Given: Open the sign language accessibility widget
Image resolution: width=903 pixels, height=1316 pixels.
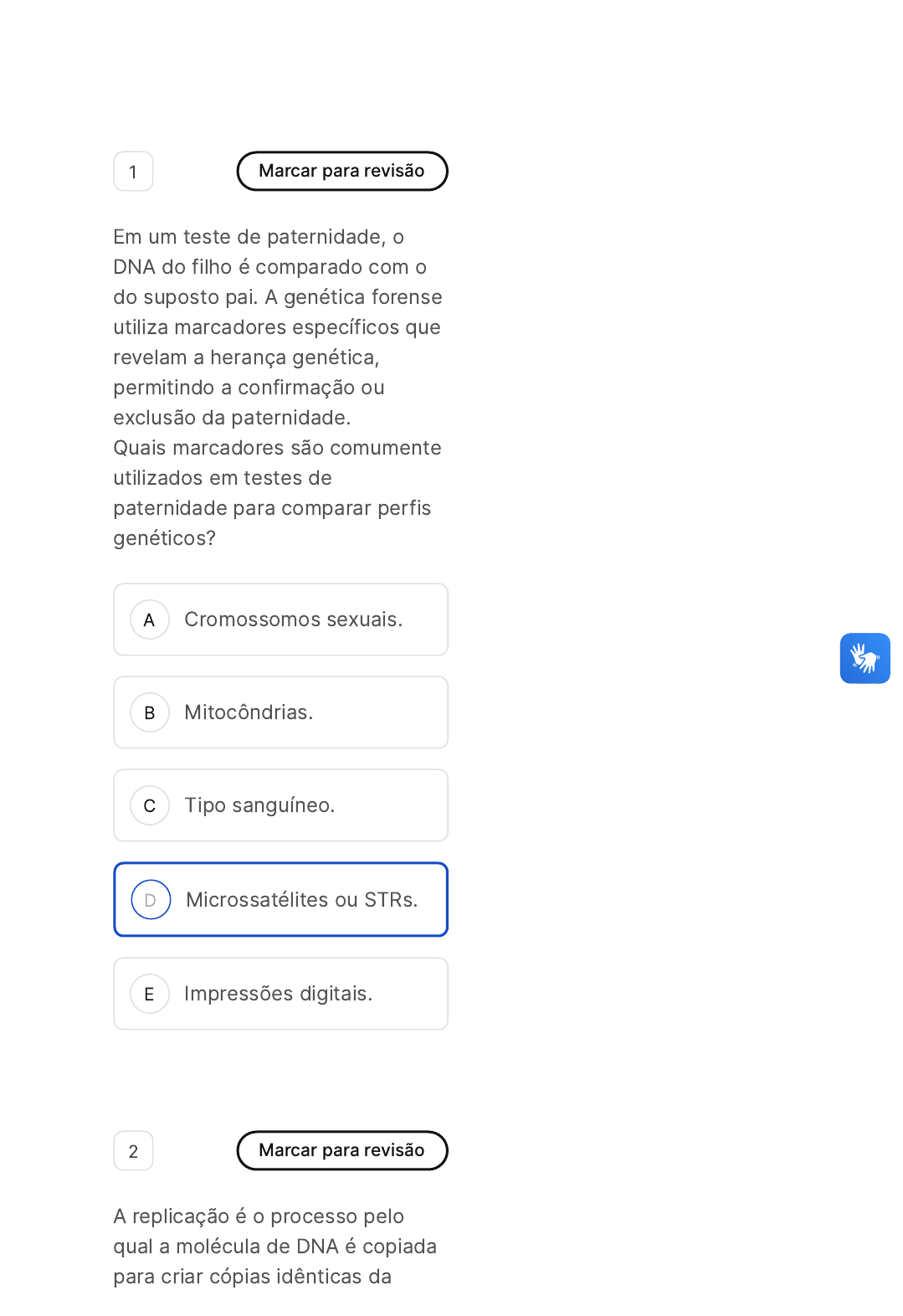Looking at the screenshot, I should [865, 658].
